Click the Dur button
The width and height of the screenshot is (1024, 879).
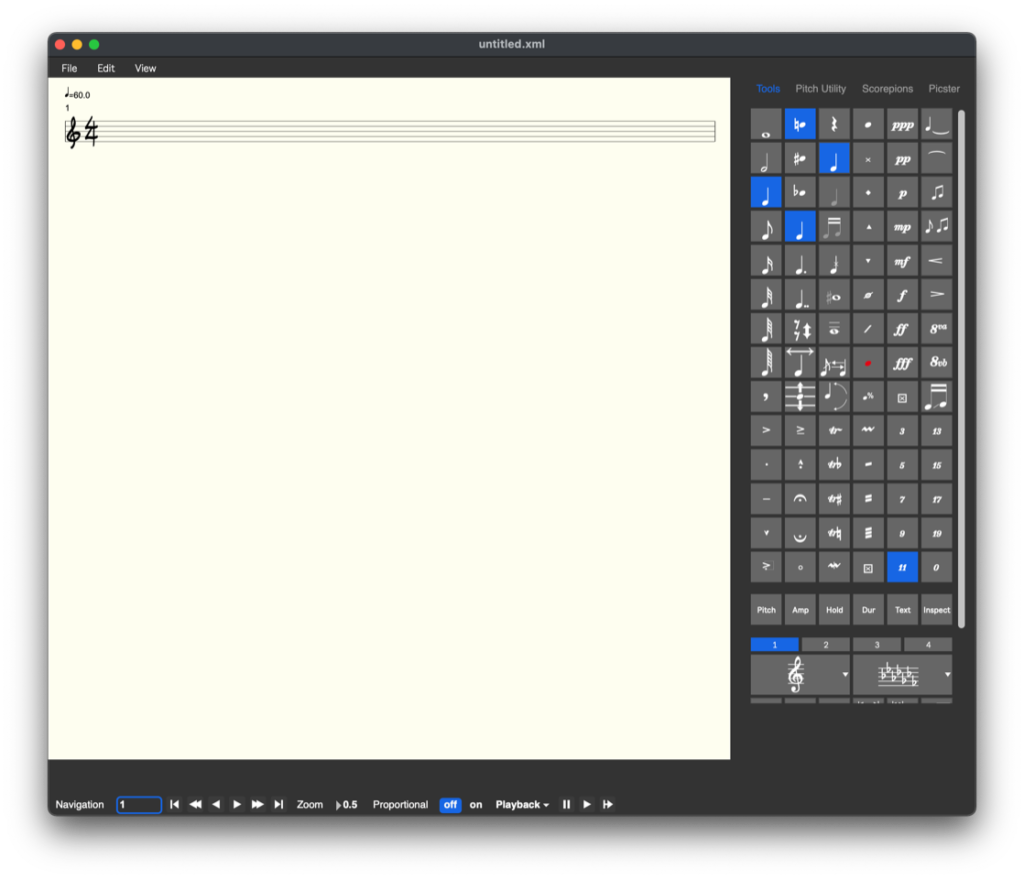click(x=868, y=609)
